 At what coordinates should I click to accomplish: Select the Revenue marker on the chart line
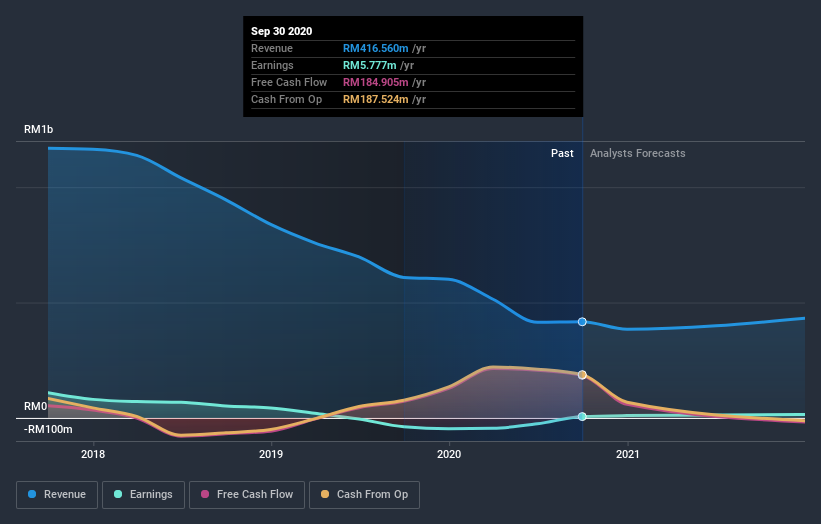tap(582, 322)
